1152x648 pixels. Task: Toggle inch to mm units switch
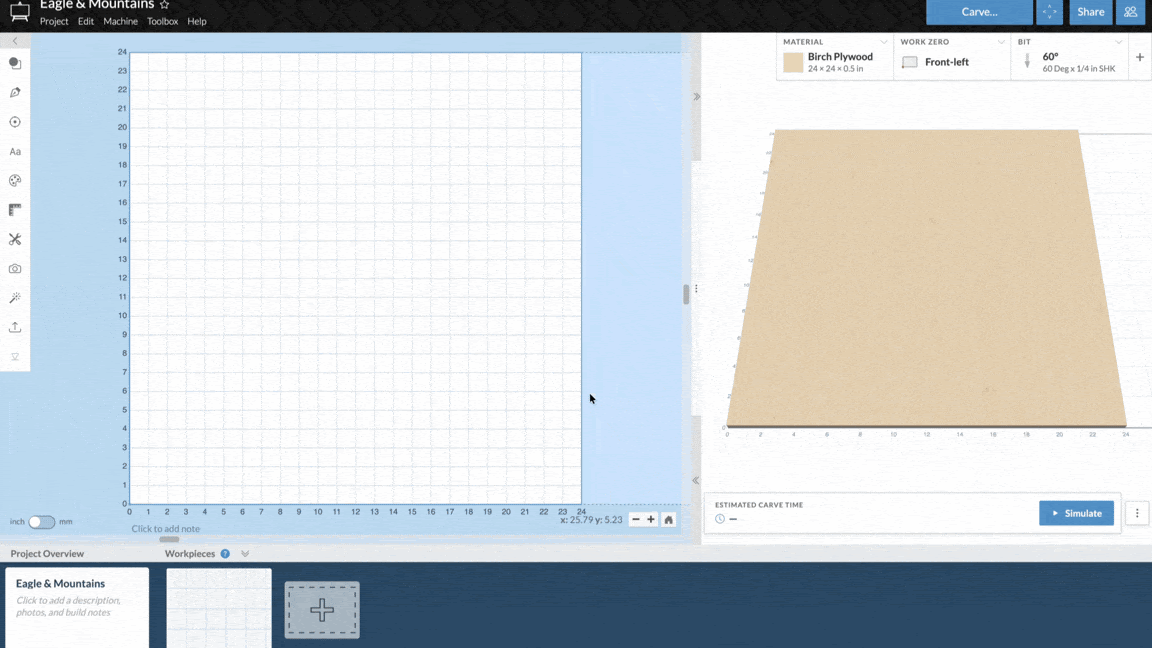42,522
